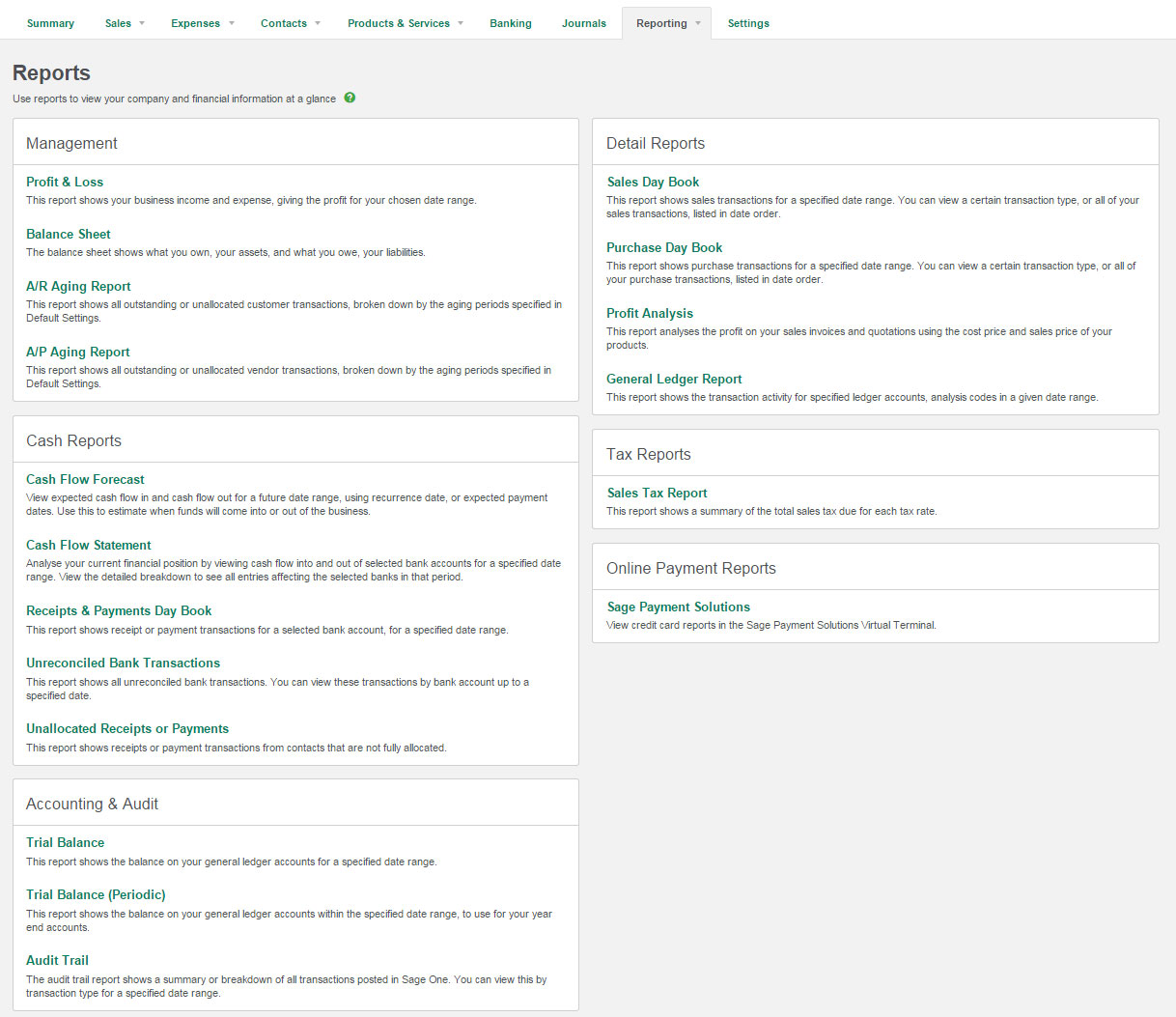View the Audit Trail report
The width and height of the screenshot is (1176, 1017).
[57, 960]
